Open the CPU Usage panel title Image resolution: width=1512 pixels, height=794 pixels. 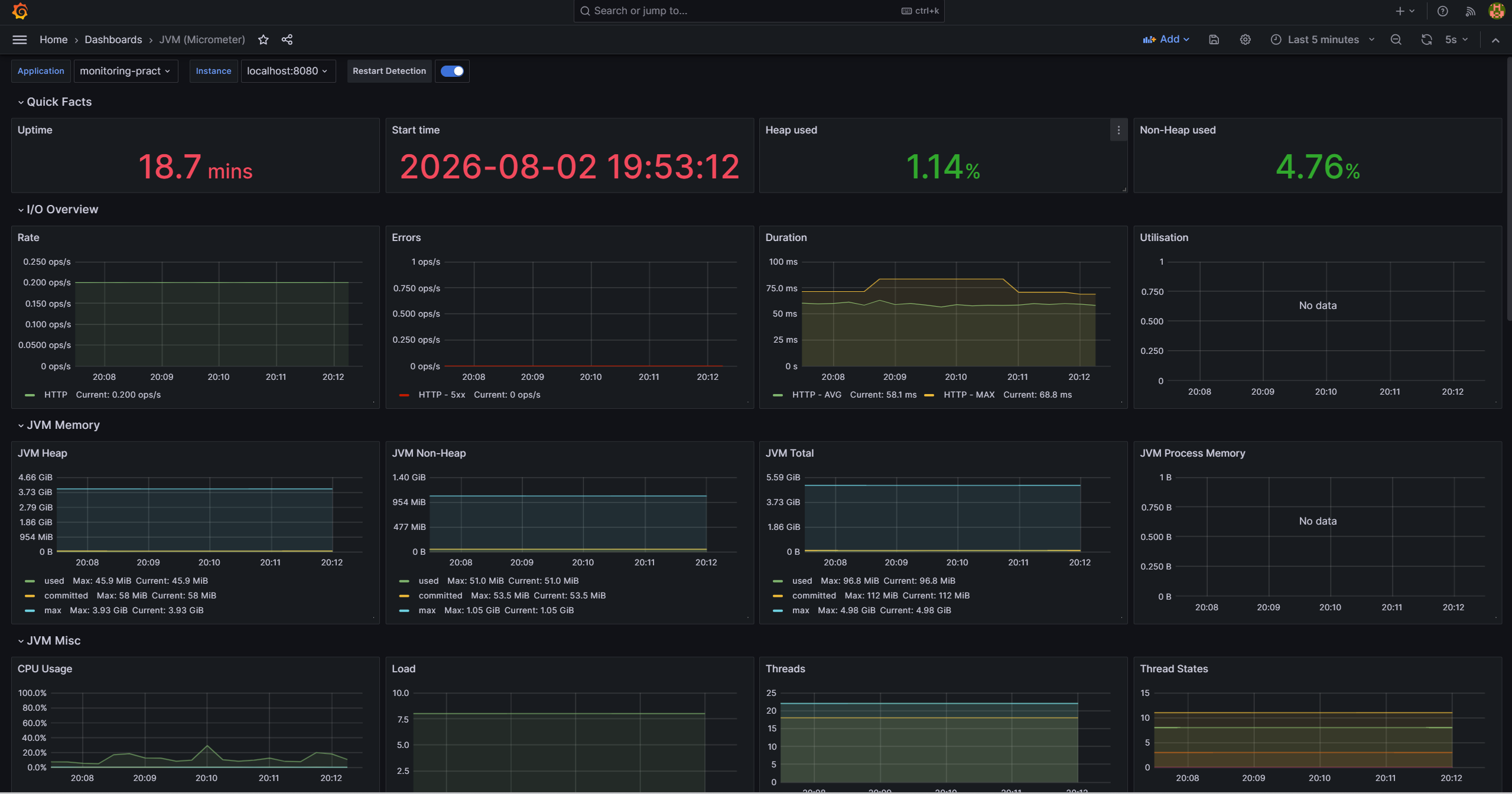coord(45,669)
